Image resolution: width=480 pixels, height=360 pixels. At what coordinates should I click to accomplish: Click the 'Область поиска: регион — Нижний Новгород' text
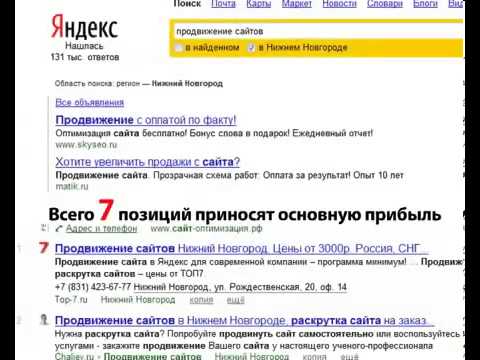[x=139, y=83]
